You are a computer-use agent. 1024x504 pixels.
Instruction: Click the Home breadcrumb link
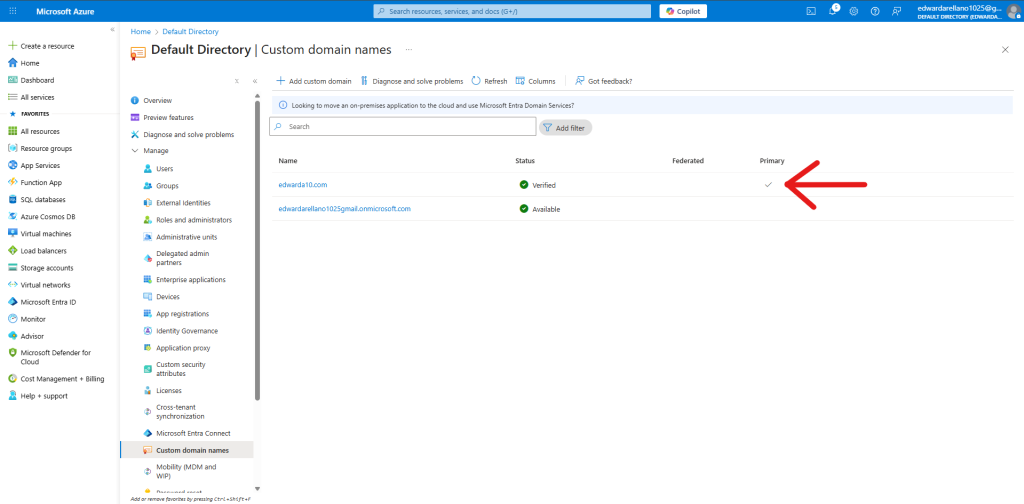[x=140, y=31]
